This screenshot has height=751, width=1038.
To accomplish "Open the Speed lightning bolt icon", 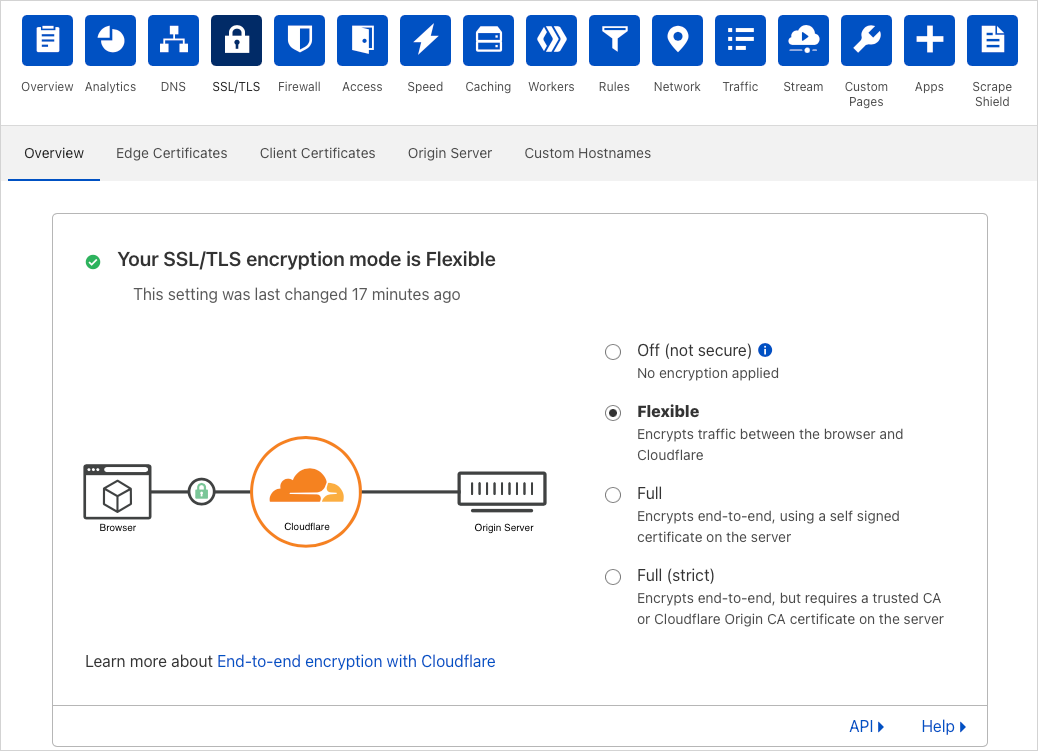I will (x=425, y=40).
